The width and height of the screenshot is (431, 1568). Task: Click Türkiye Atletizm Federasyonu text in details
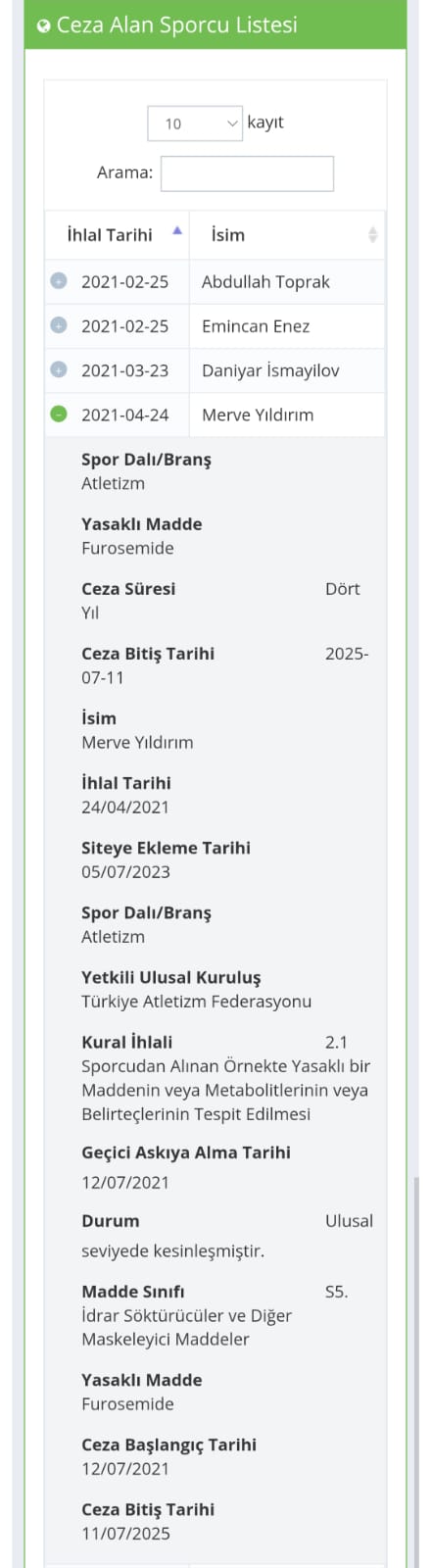196,1002
